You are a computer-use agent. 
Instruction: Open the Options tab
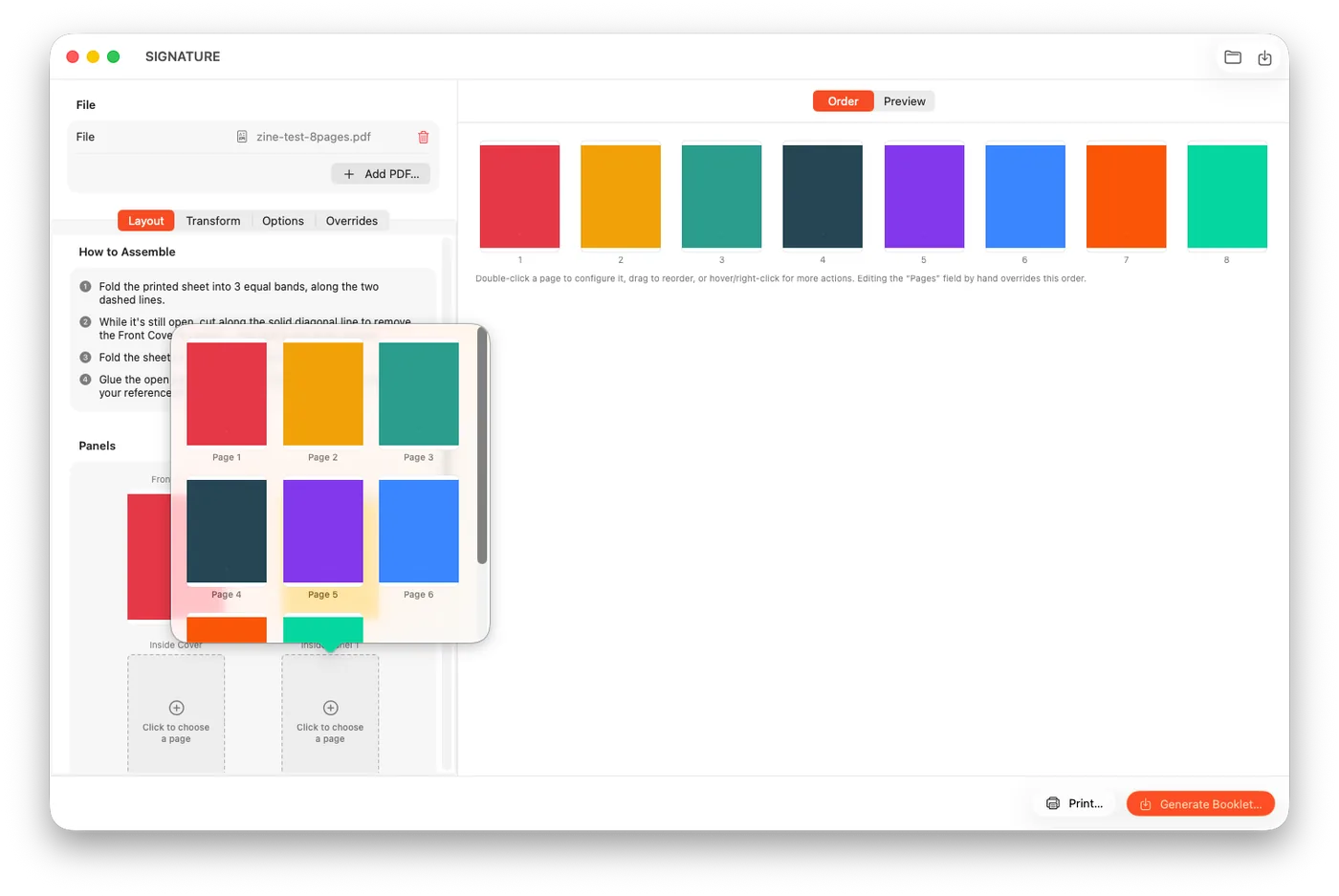283,221
